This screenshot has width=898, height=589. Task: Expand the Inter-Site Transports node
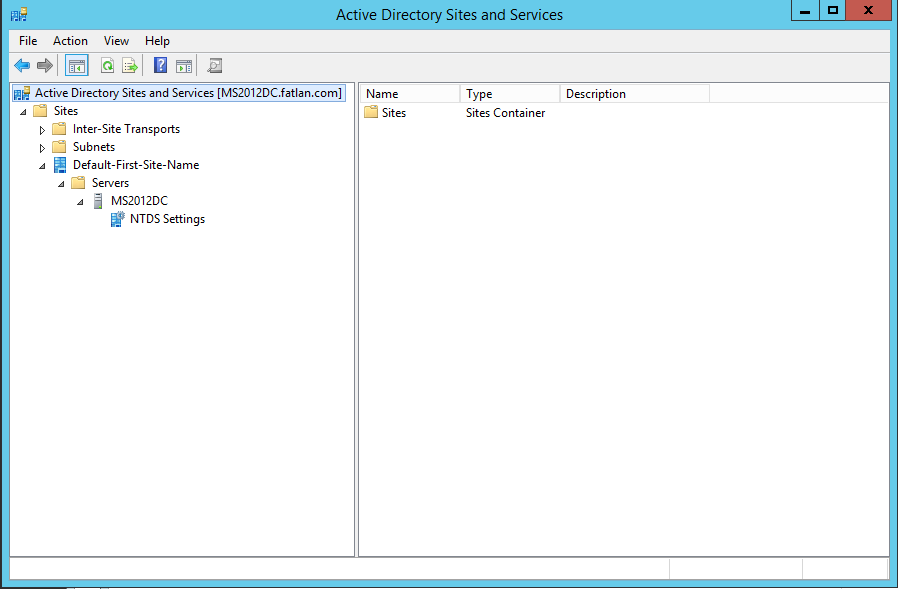click(42, 130)
